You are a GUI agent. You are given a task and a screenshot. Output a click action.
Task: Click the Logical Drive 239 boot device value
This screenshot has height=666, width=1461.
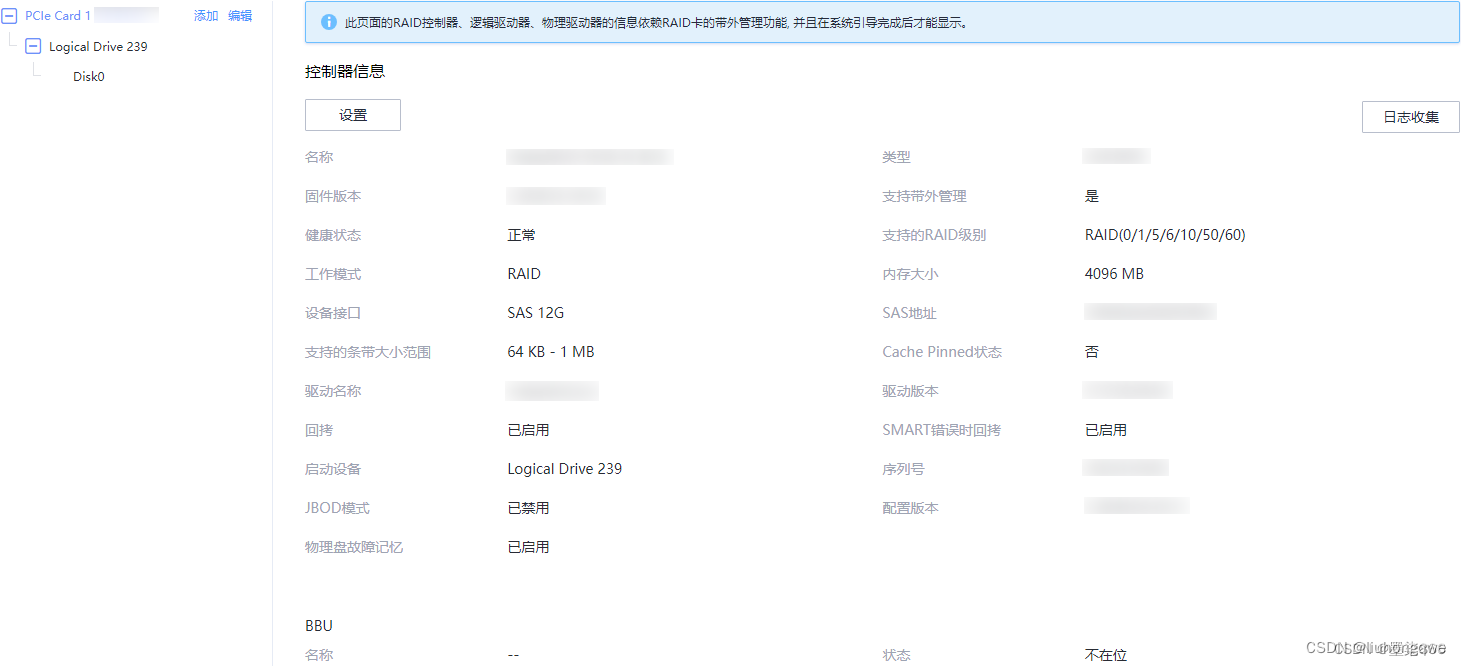click(565, 469)
